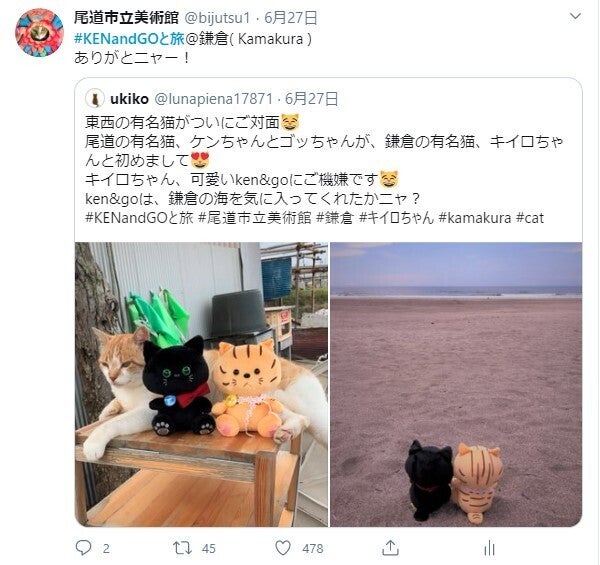Open the ukiko display name
This screenshot has height=565, width=600.
tap(129, 99)
